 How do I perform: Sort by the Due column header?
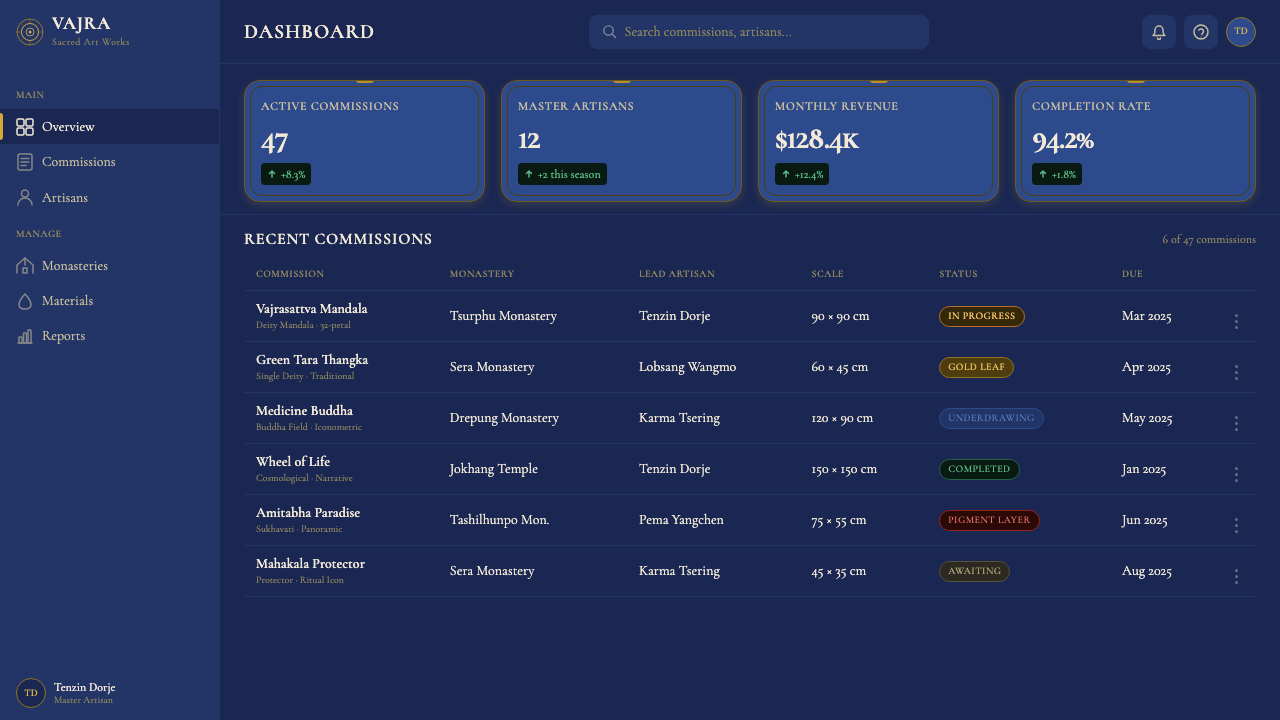tap(1132, 274)
